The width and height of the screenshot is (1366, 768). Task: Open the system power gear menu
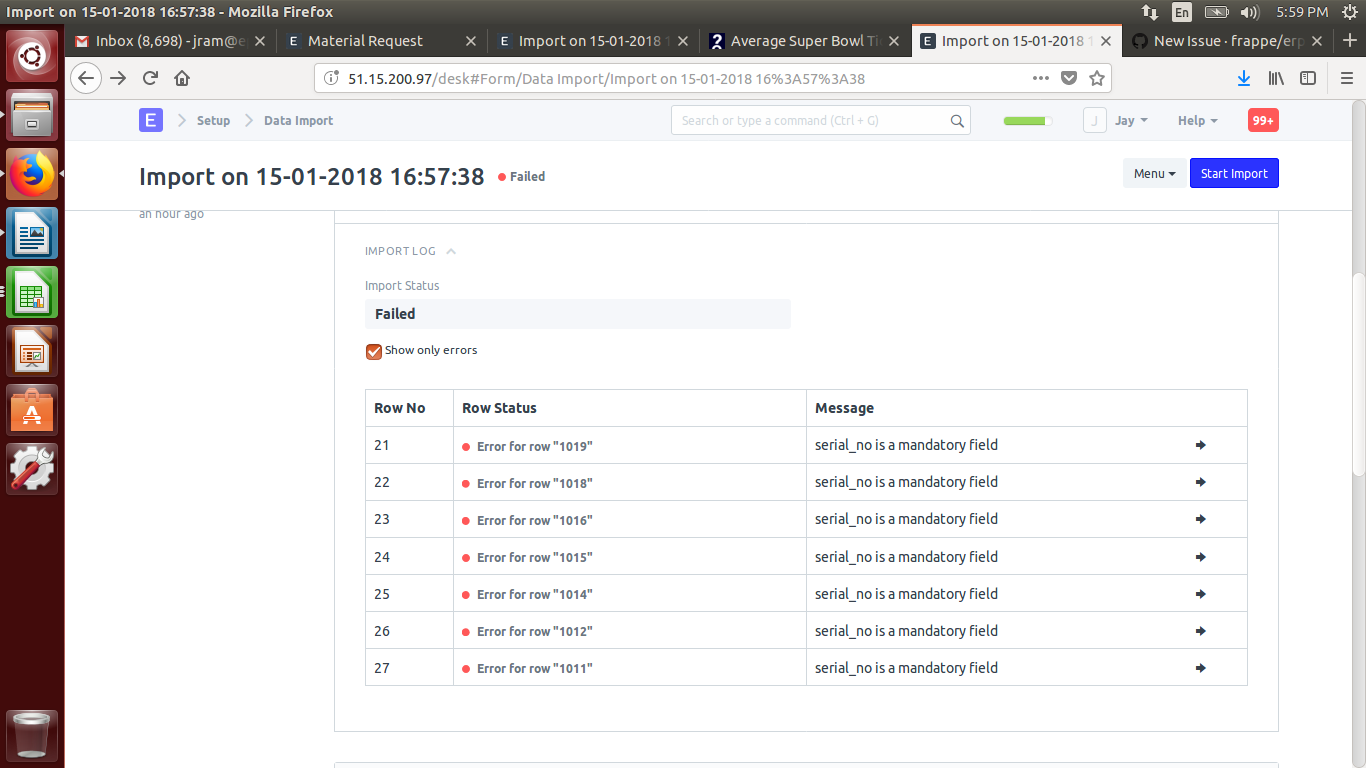click(x=1350, y=12)
